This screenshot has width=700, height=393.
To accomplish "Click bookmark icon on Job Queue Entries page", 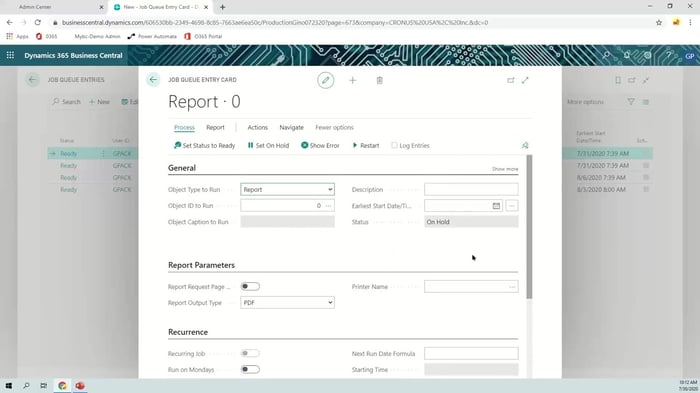I will point(618,80).
